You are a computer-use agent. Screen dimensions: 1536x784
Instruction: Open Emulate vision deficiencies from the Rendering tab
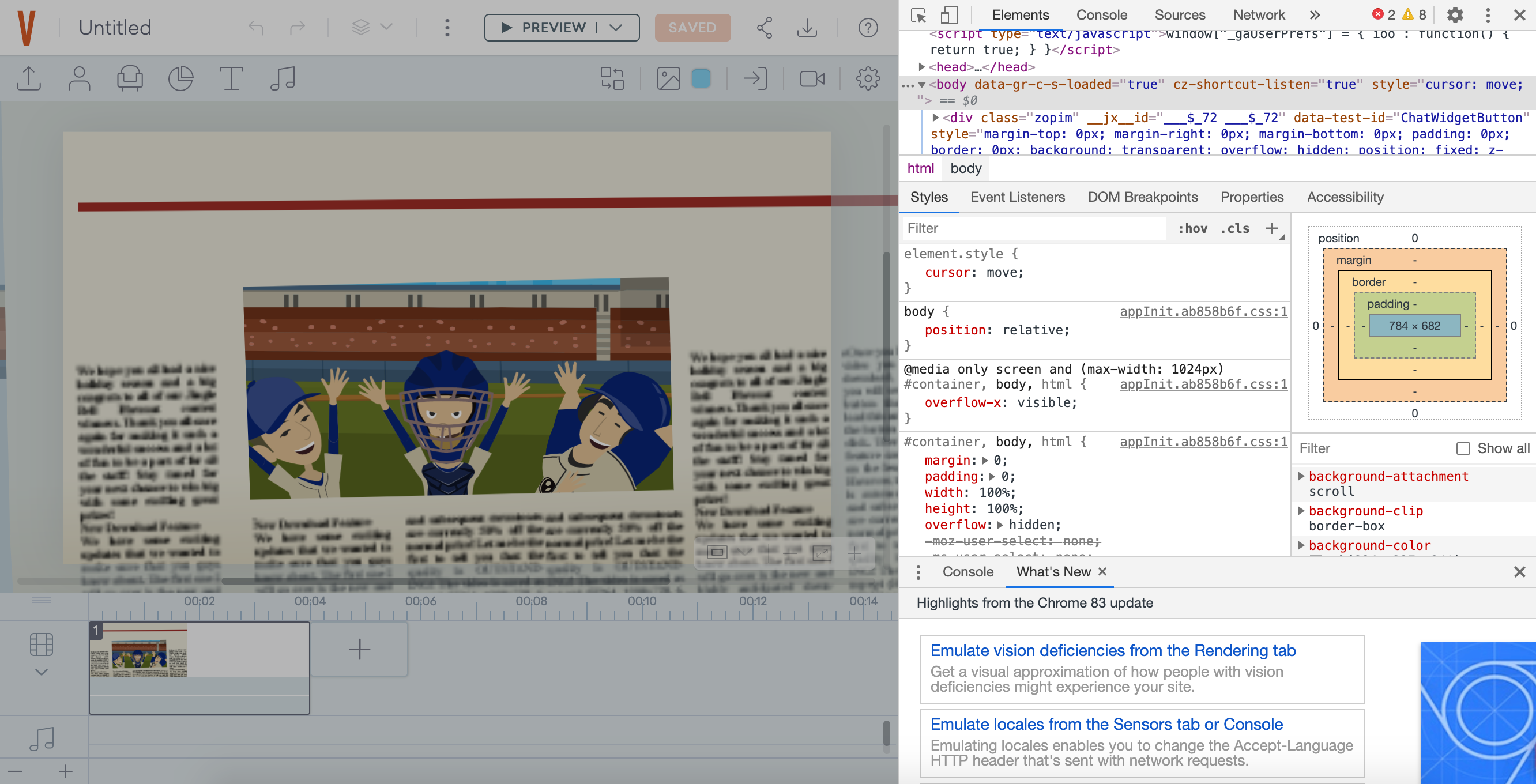(1113, 650)
